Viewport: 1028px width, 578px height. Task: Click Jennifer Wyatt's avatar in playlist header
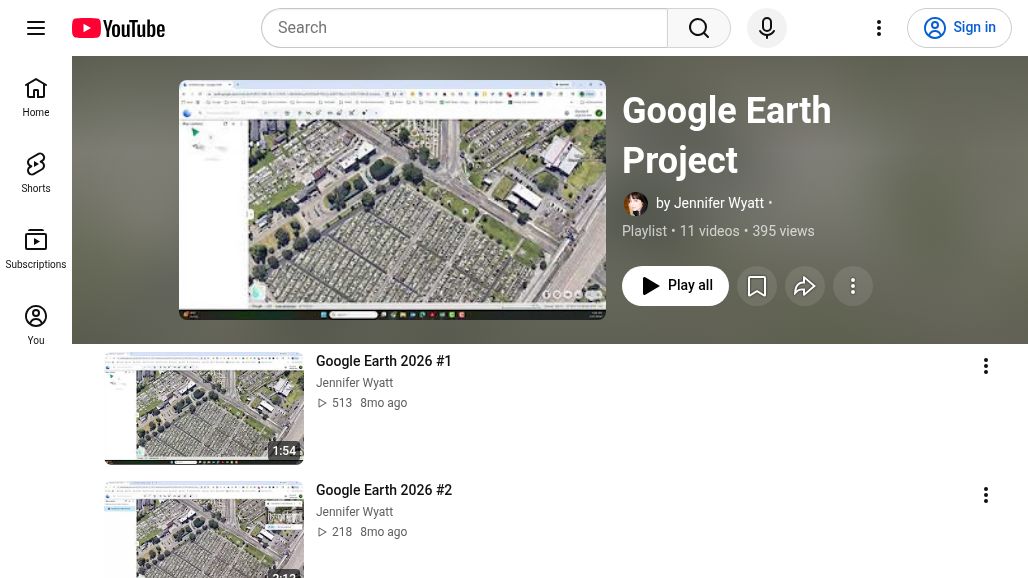635,204
